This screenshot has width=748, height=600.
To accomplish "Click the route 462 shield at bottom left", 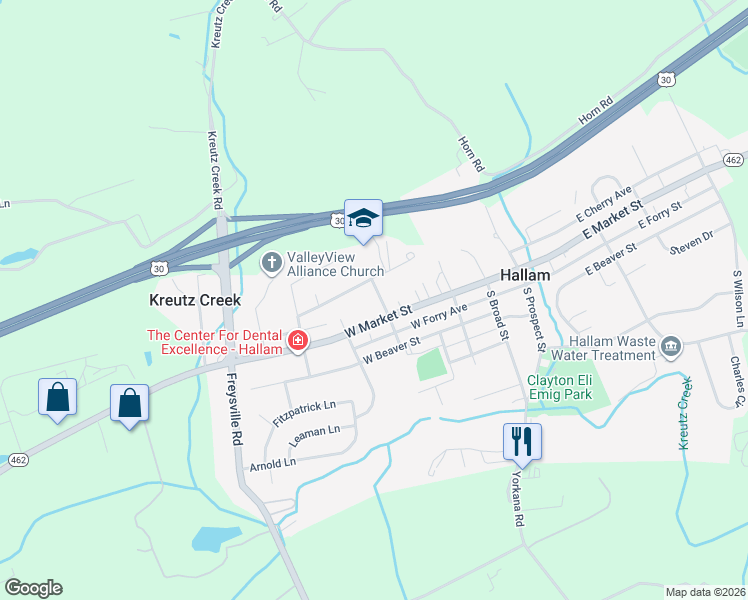I will click(x=18, y=460).
